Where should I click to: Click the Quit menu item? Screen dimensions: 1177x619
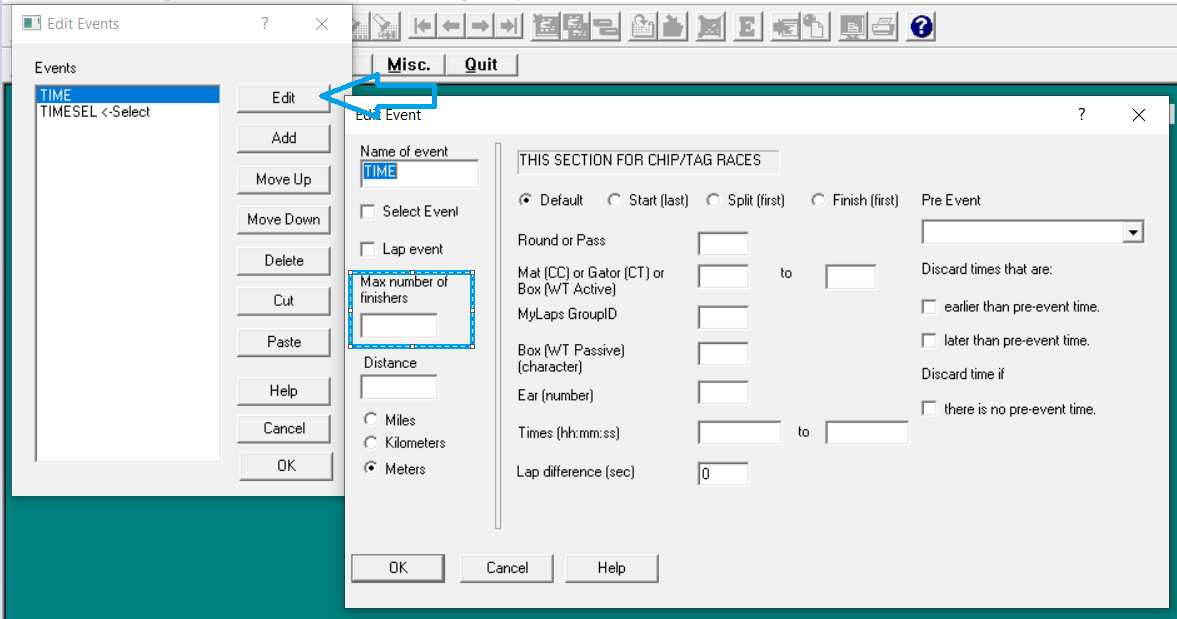481,65
